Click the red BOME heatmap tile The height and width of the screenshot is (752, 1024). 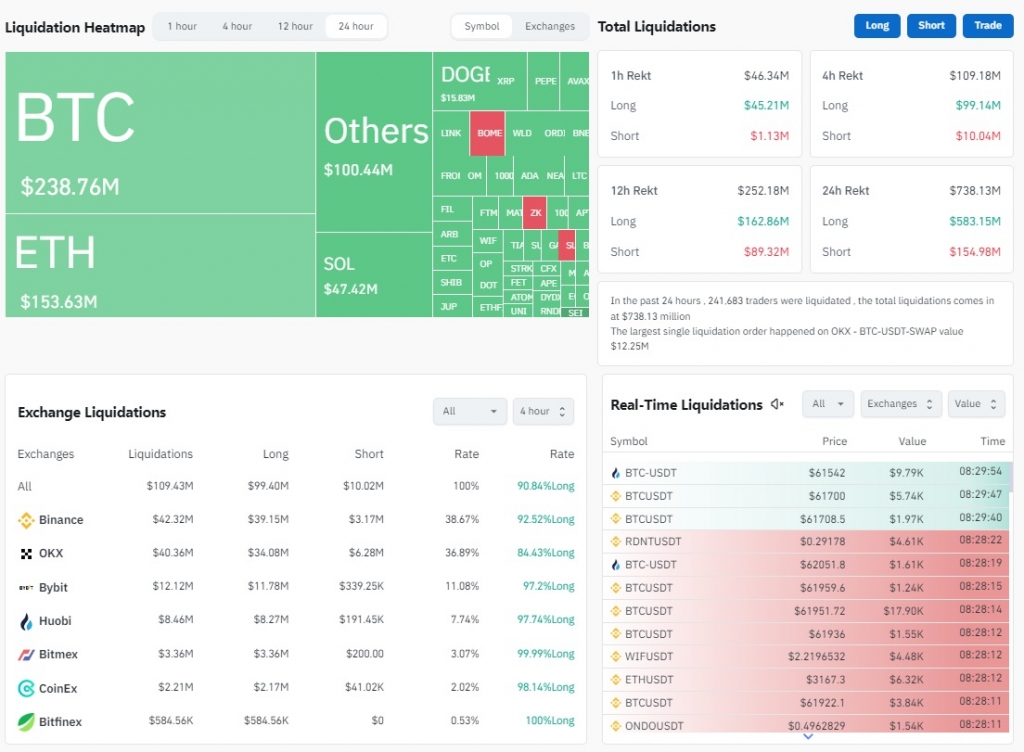click(487, 133)
